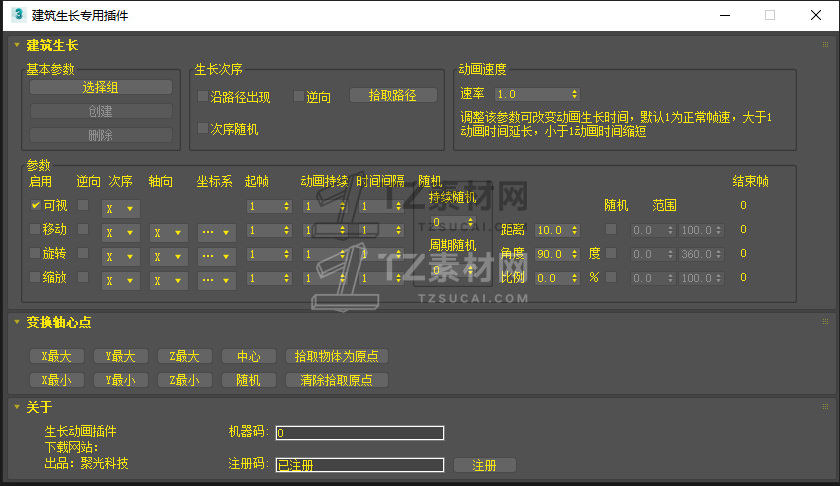Click 起帧 spinner in 缩放 row
Screen dimensions: 840x486
click(269, 279)
